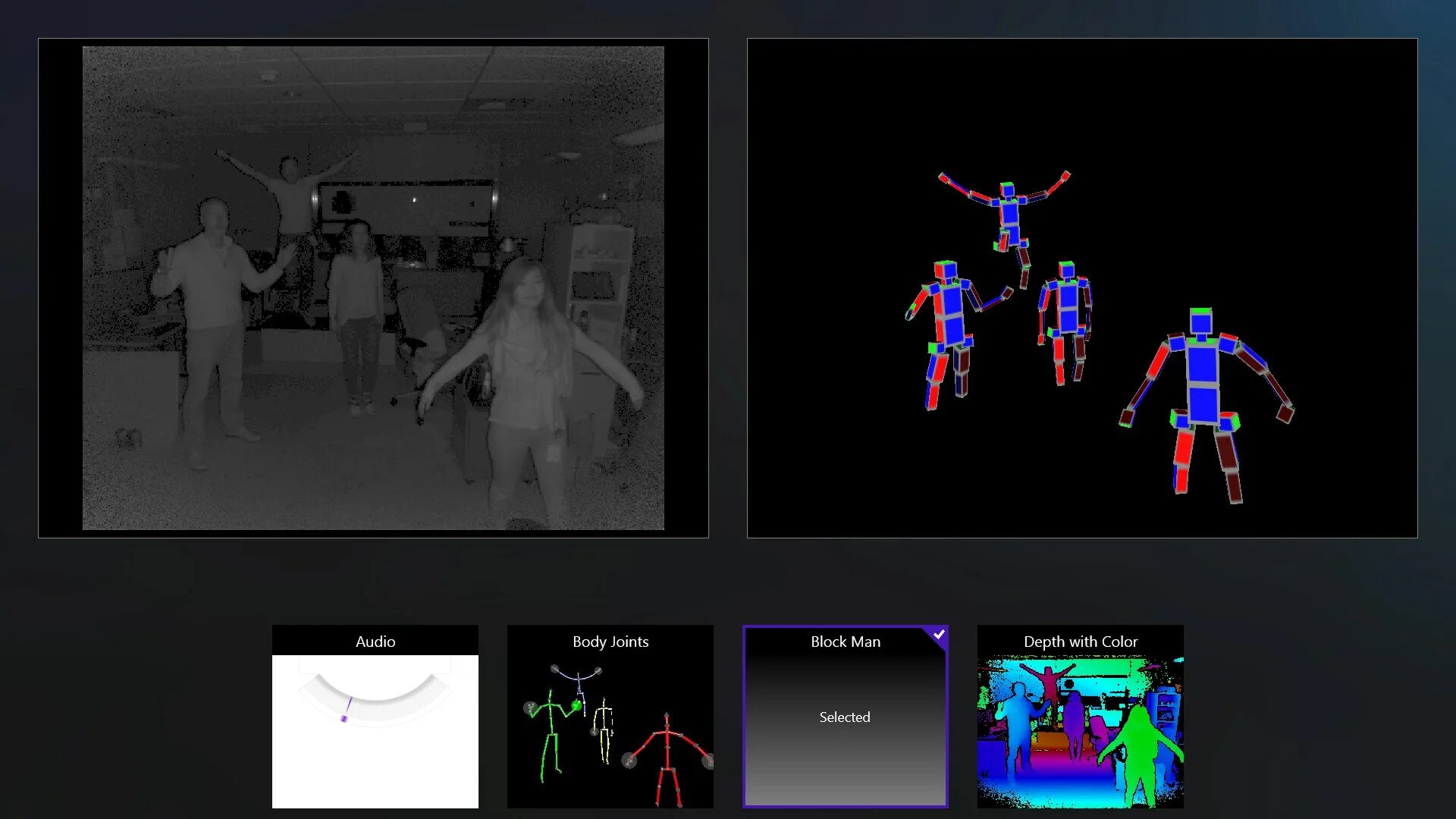Image resolution: width=1456 pixels, height=819 pixels.
Task: Click the 'Body Joints' title text
Action: pos(610,642)
